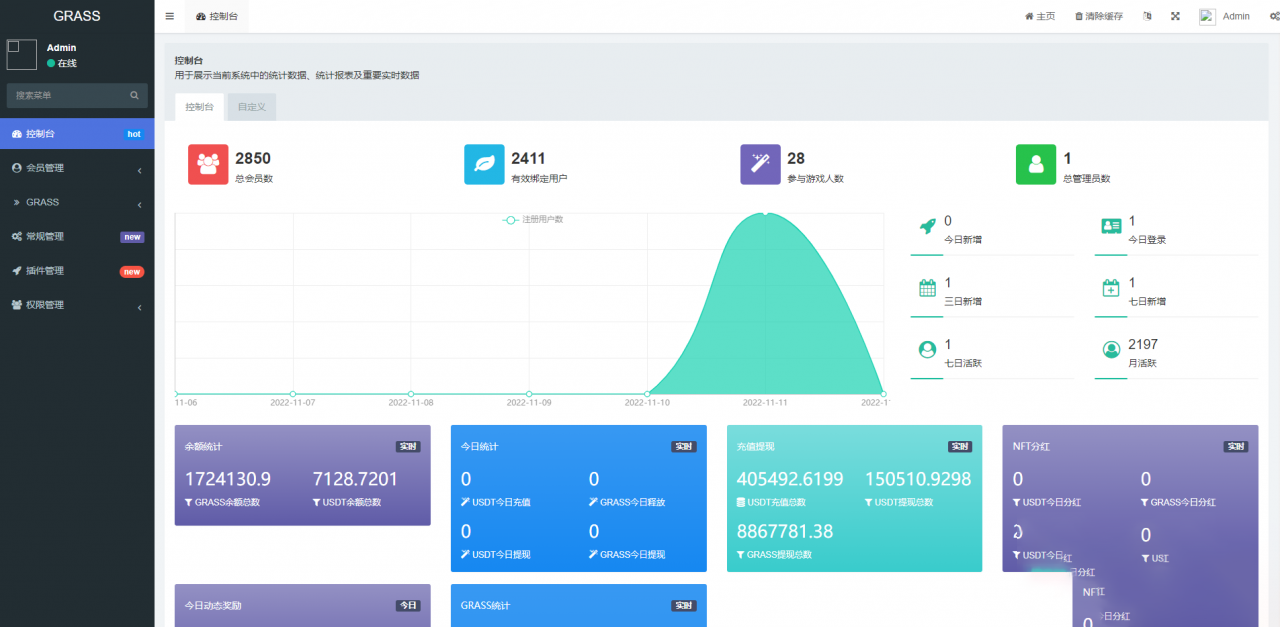Expand the 会员管理 sidebar menu
Viewport: 1280px width, 627px height.
pos(77,168)
